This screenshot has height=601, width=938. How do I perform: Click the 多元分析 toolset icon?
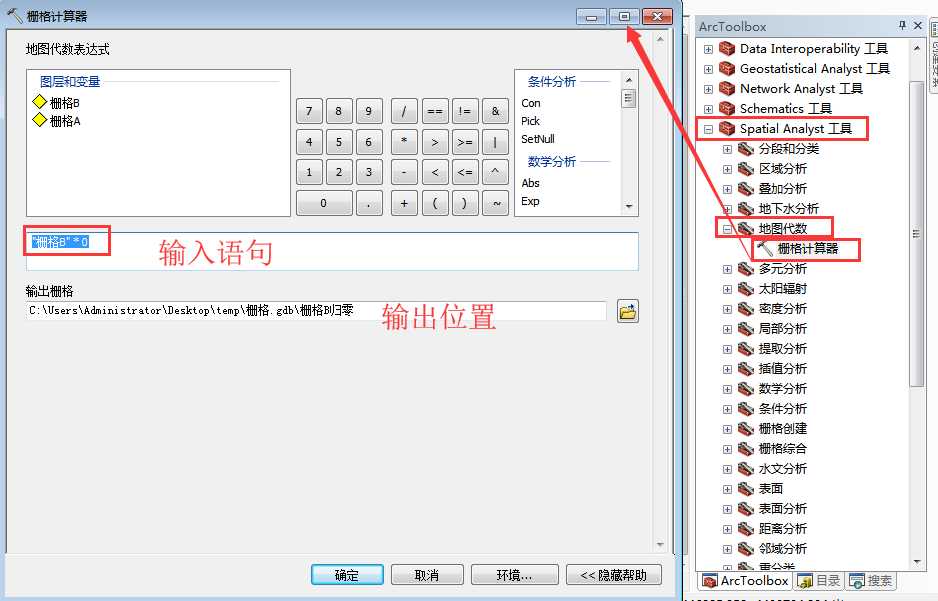(745, 269)
